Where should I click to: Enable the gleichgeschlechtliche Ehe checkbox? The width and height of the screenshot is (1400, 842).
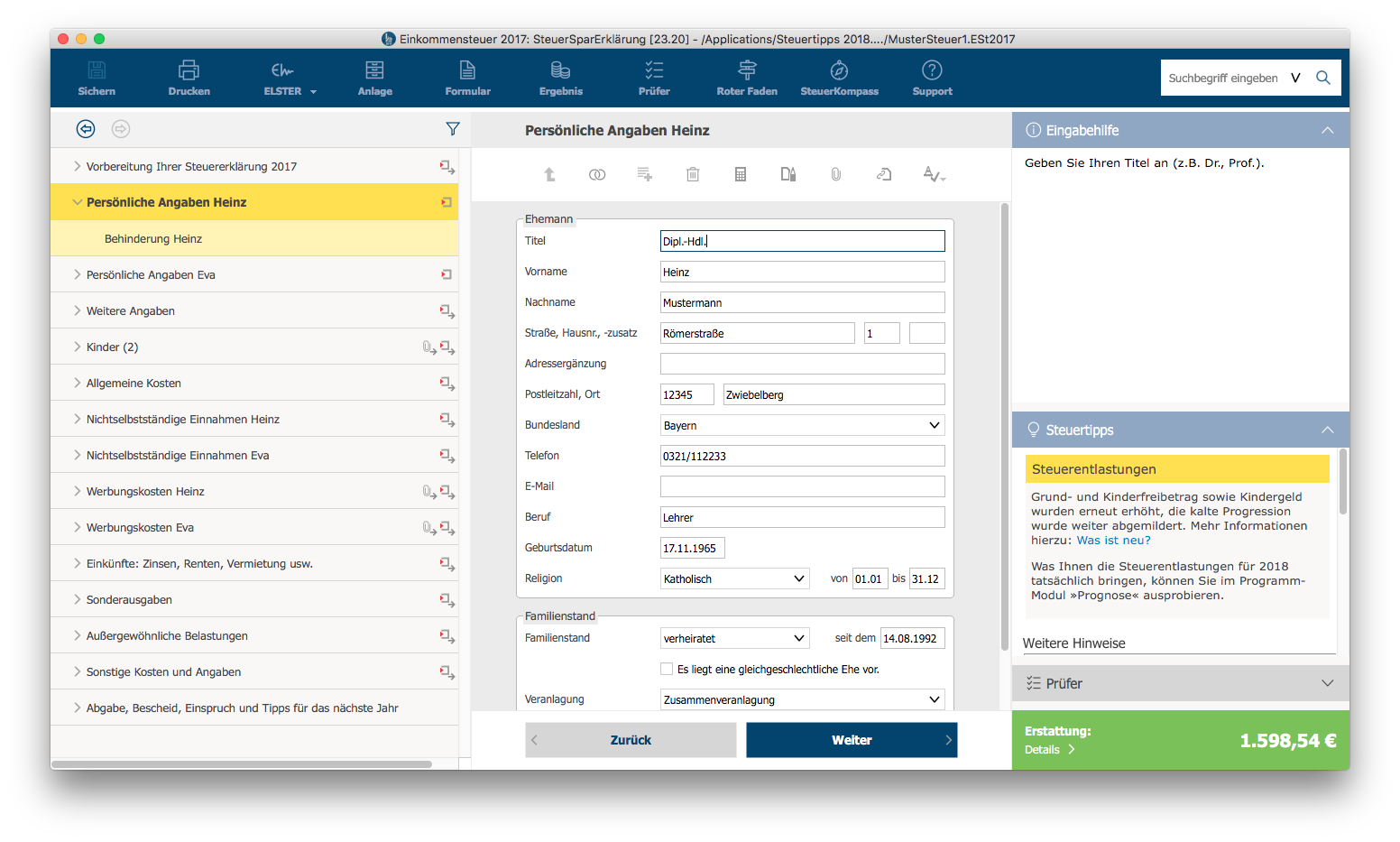pyautogui.click(x=667, y=669)
